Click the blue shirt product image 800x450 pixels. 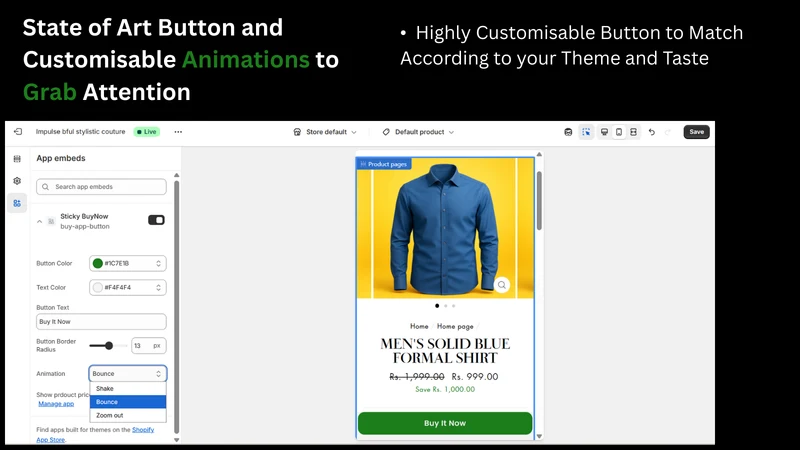(x=445, y=228)
